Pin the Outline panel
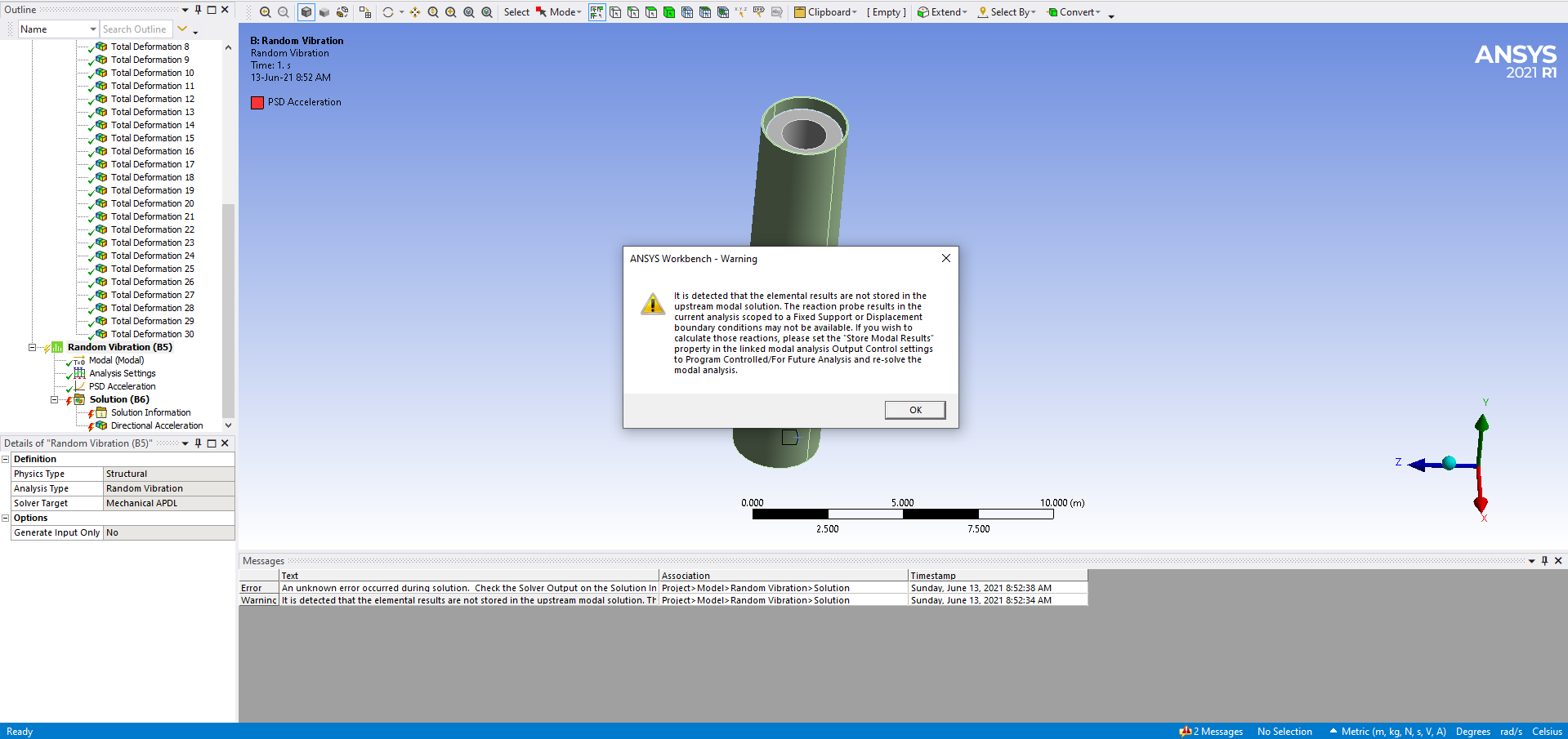This screenshot has width=1568, height=739. click(x=198, y=10)
